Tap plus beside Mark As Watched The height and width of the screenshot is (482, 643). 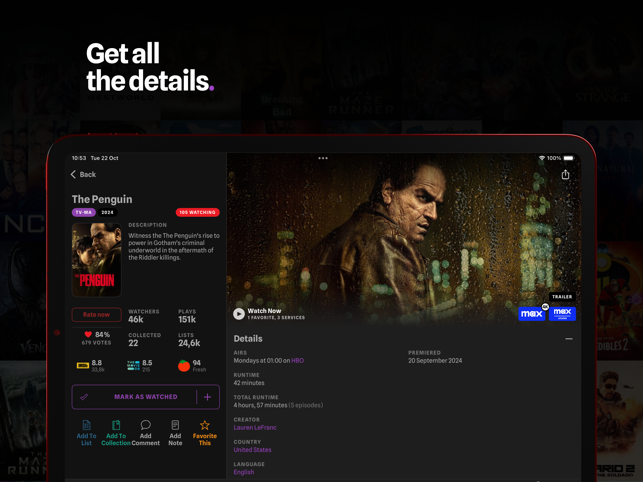207,397
